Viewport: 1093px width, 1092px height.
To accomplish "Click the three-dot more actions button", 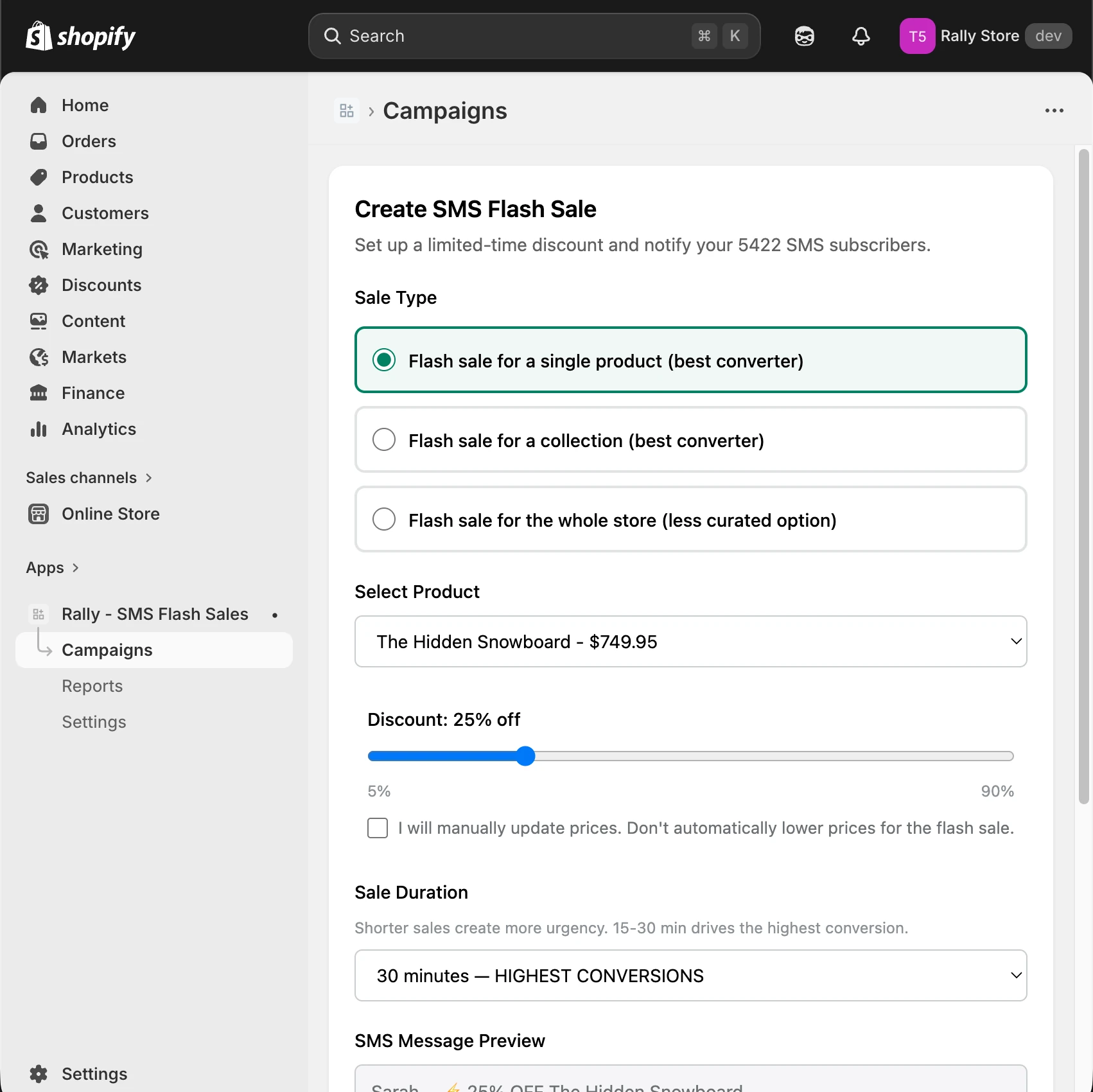I will [1054, 111].
